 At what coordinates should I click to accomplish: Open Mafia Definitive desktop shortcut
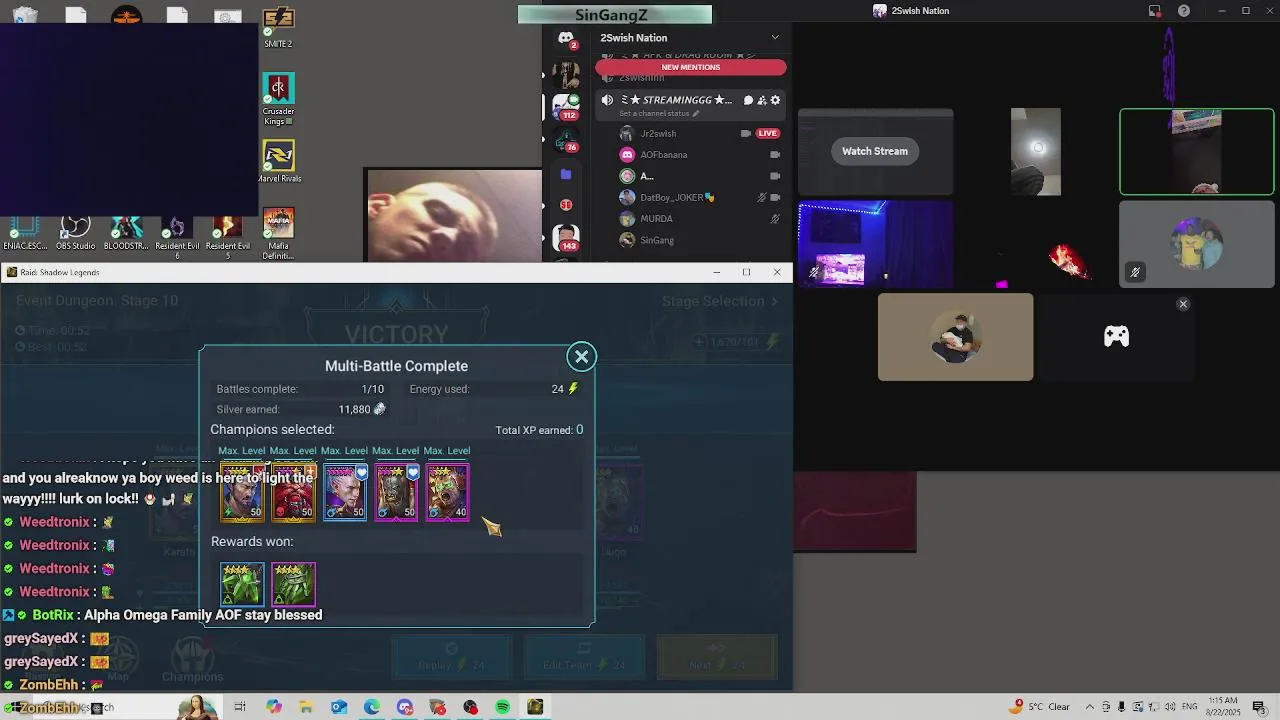[x=278, y=234]
